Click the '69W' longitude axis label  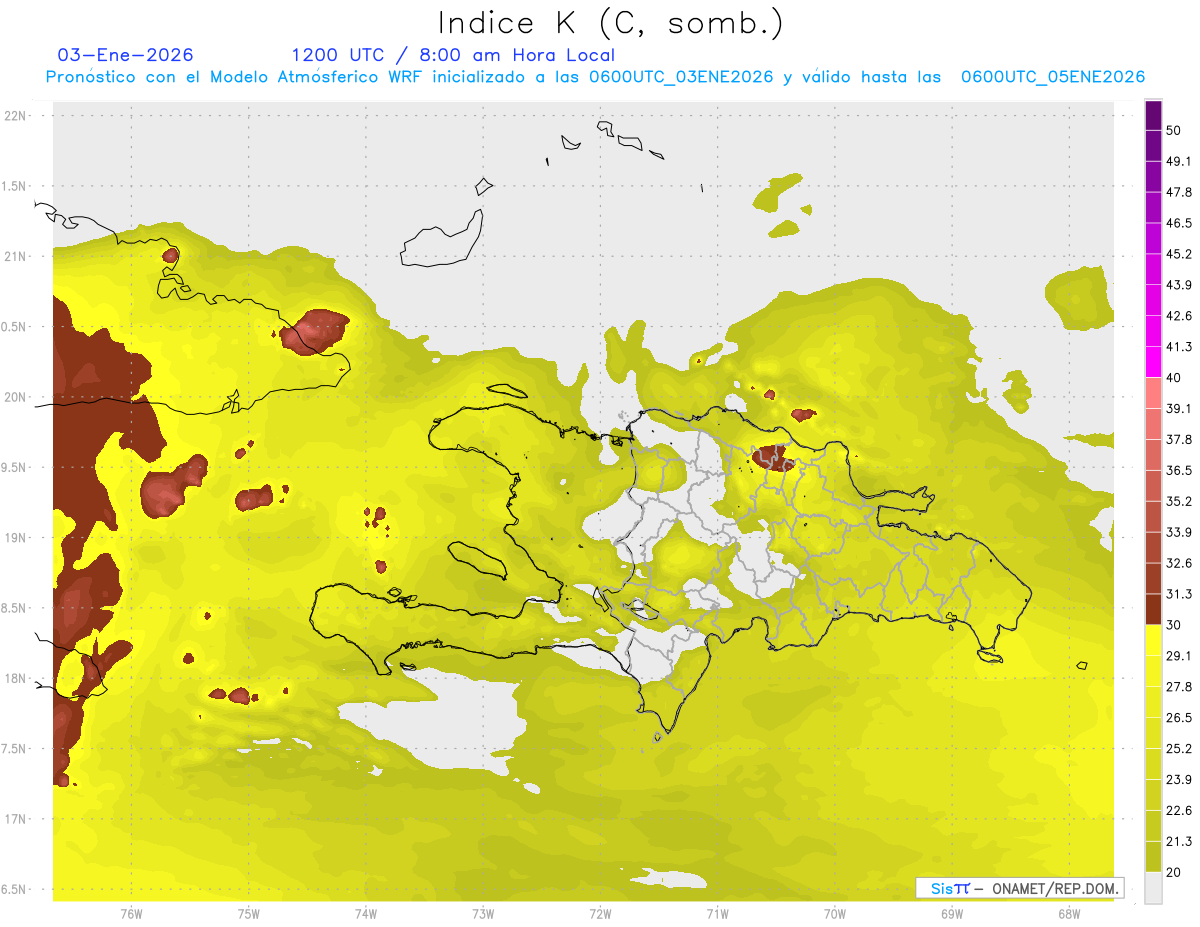coord(952,913)
